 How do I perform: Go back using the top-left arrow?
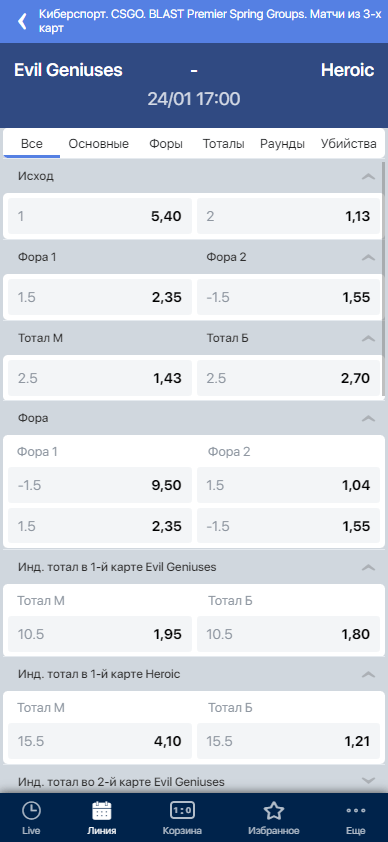[22, 21]
